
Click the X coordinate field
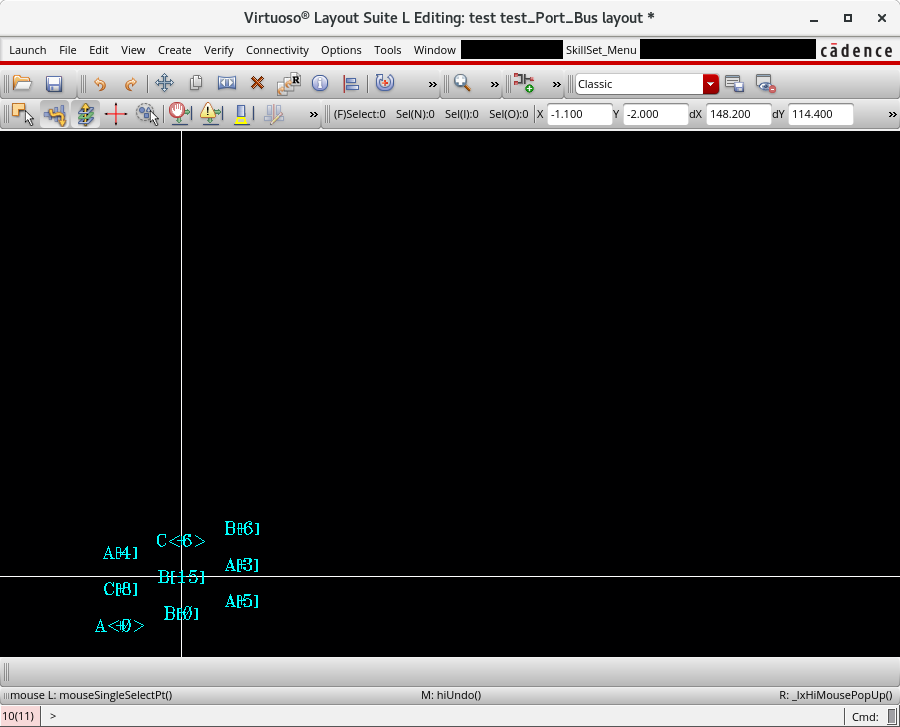pos(580,114)
